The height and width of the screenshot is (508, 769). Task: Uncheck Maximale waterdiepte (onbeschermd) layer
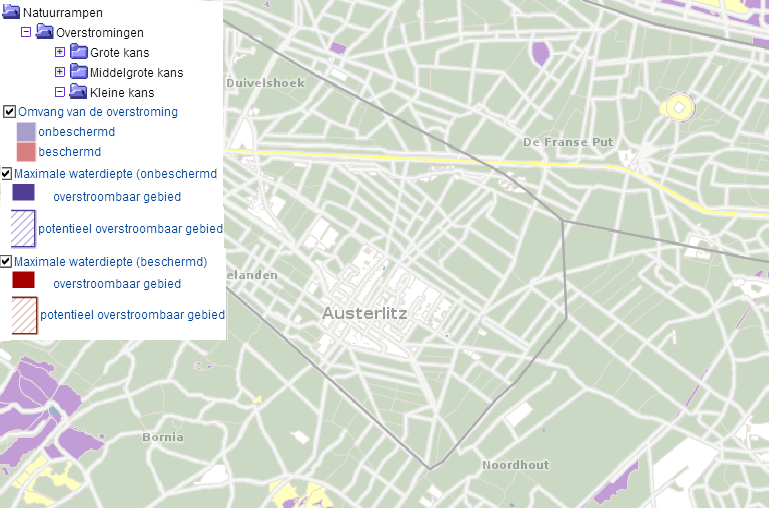[6, 174]
